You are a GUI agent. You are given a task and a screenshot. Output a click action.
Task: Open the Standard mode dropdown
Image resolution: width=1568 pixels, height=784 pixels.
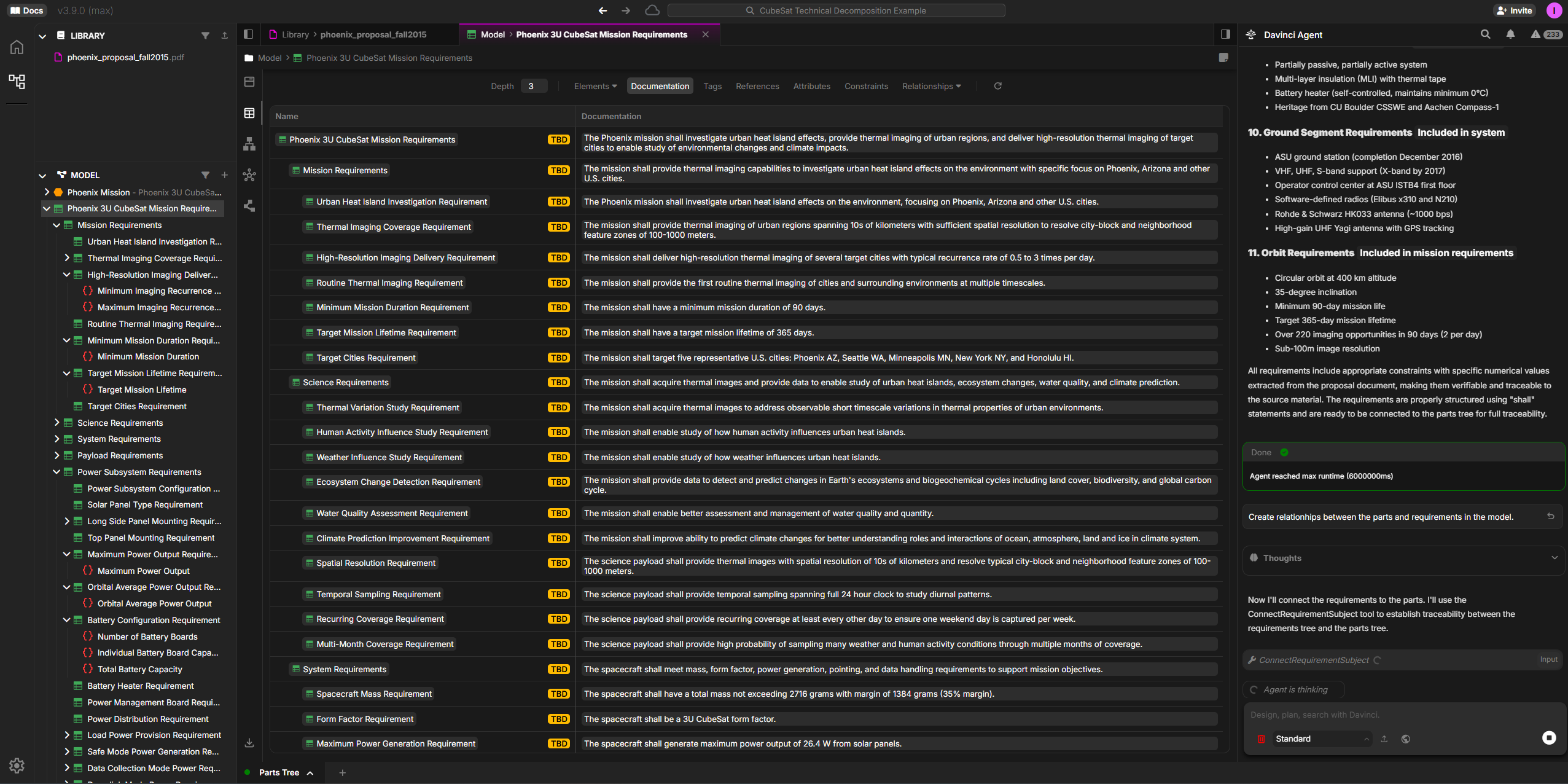[x=1321, y=739]
